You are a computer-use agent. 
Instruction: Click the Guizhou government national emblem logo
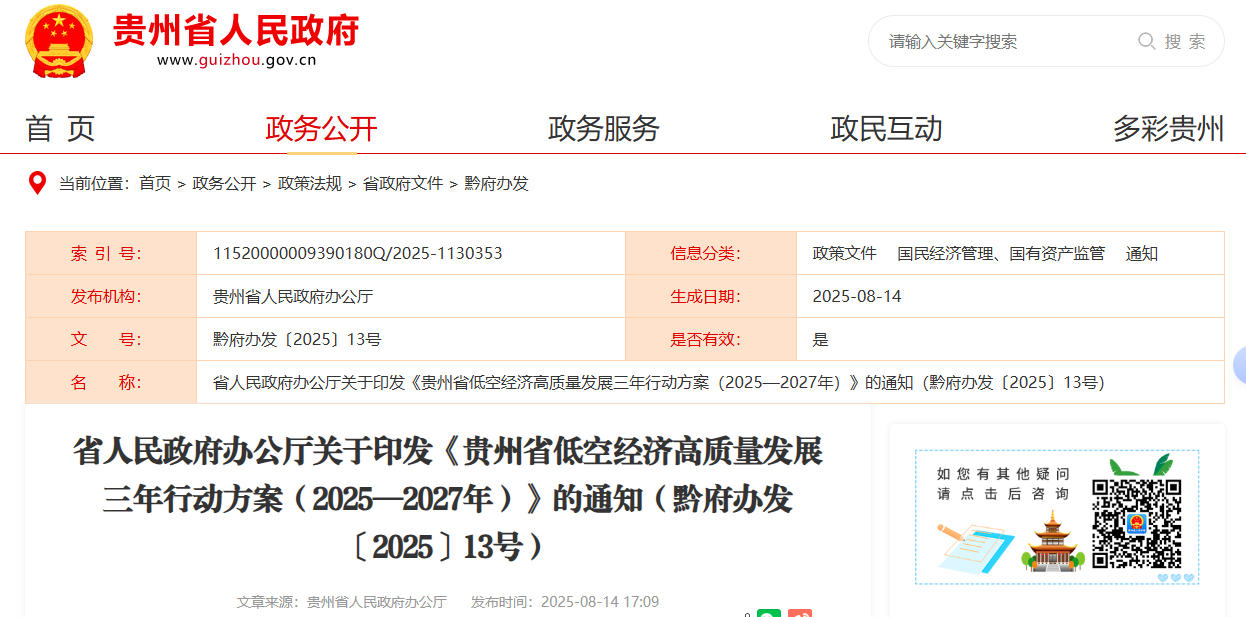click(x=59, y=40)
